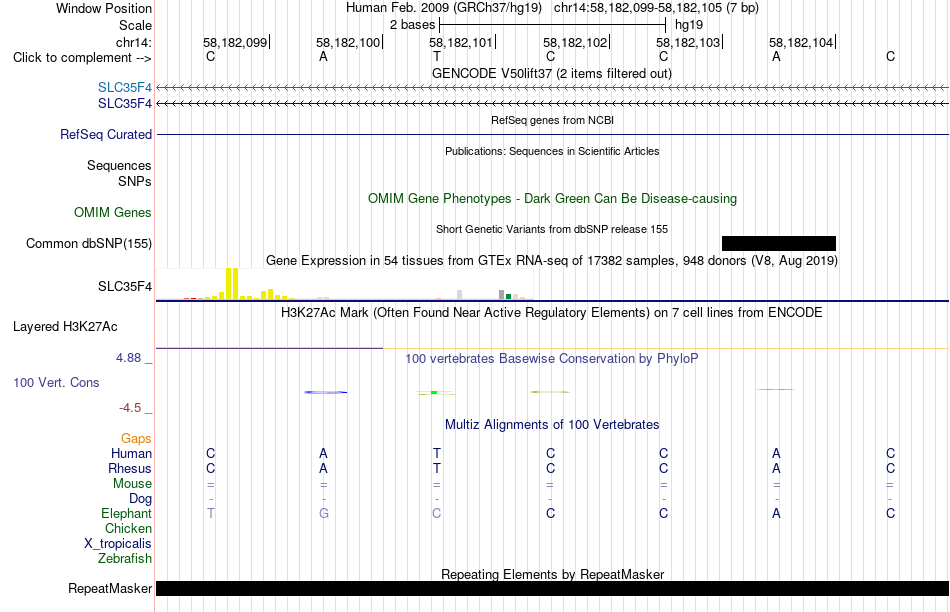The width and height of the screenshot is (950, 612).
Task: Select the X_tropicalis species label
Action: 118,544
